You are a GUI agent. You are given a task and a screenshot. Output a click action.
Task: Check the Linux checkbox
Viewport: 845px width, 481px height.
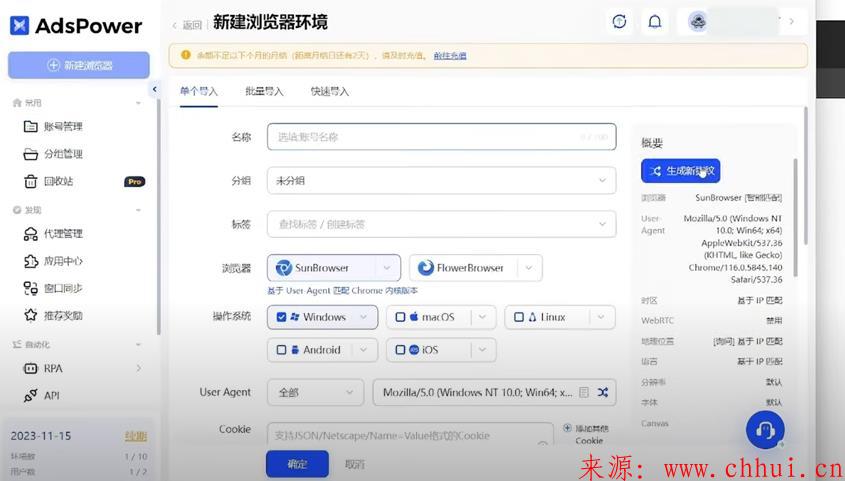click(x=519, y=317)
